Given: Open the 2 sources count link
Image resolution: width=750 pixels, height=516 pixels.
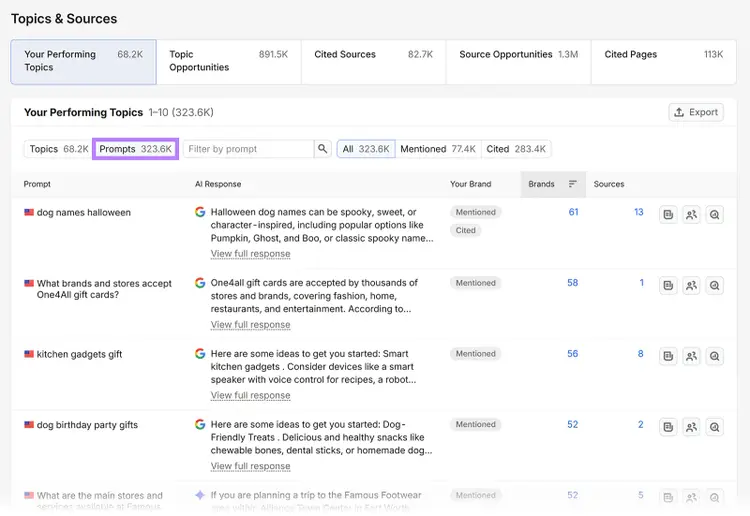Looking at the screenshot, I should 640,424.
